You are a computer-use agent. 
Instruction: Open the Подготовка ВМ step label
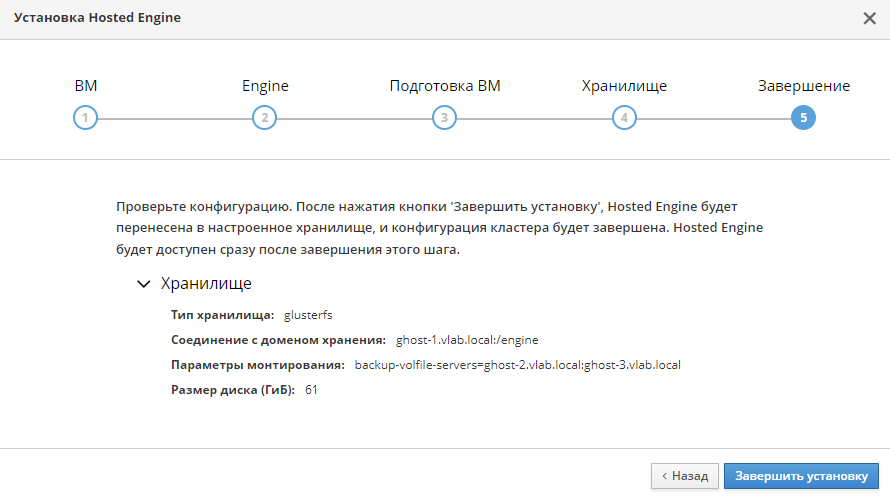tap(445, 86)
